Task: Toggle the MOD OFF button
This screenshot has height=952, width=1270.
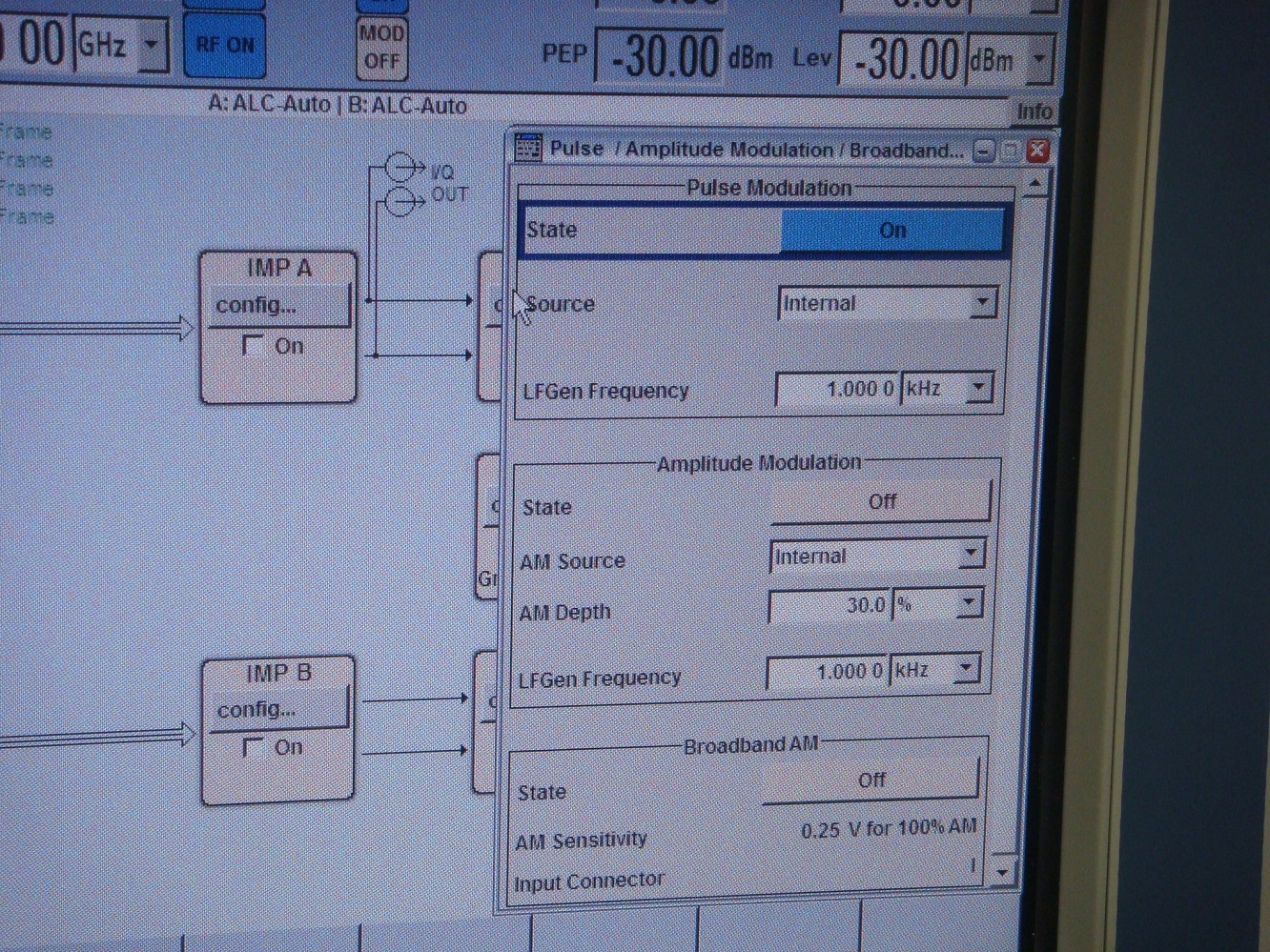Action: coord(381,48)
